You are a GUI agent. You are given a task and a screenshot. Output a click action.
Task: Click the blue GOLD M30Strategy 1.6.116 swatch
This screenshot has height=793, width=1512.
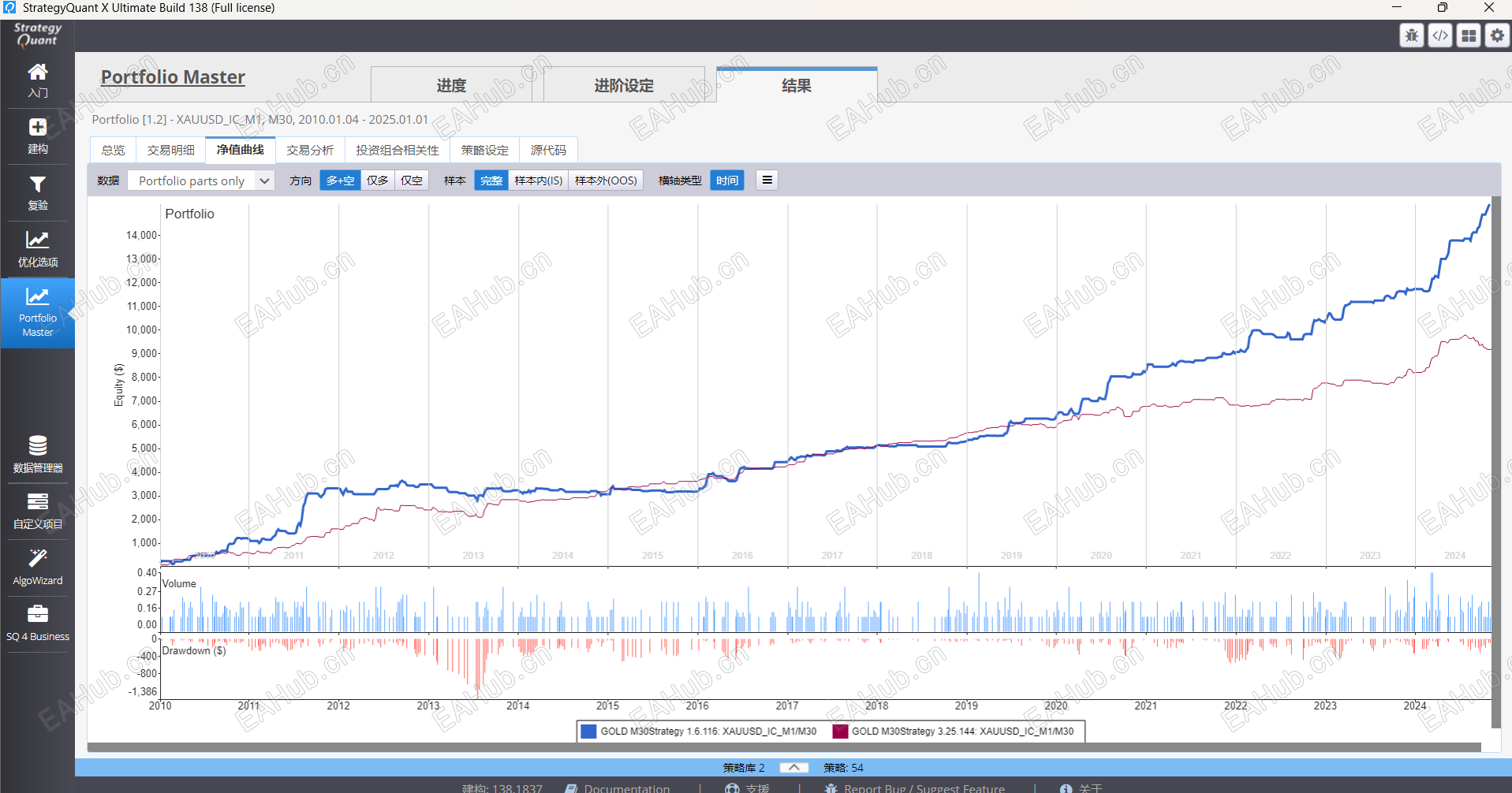[588, 731]
